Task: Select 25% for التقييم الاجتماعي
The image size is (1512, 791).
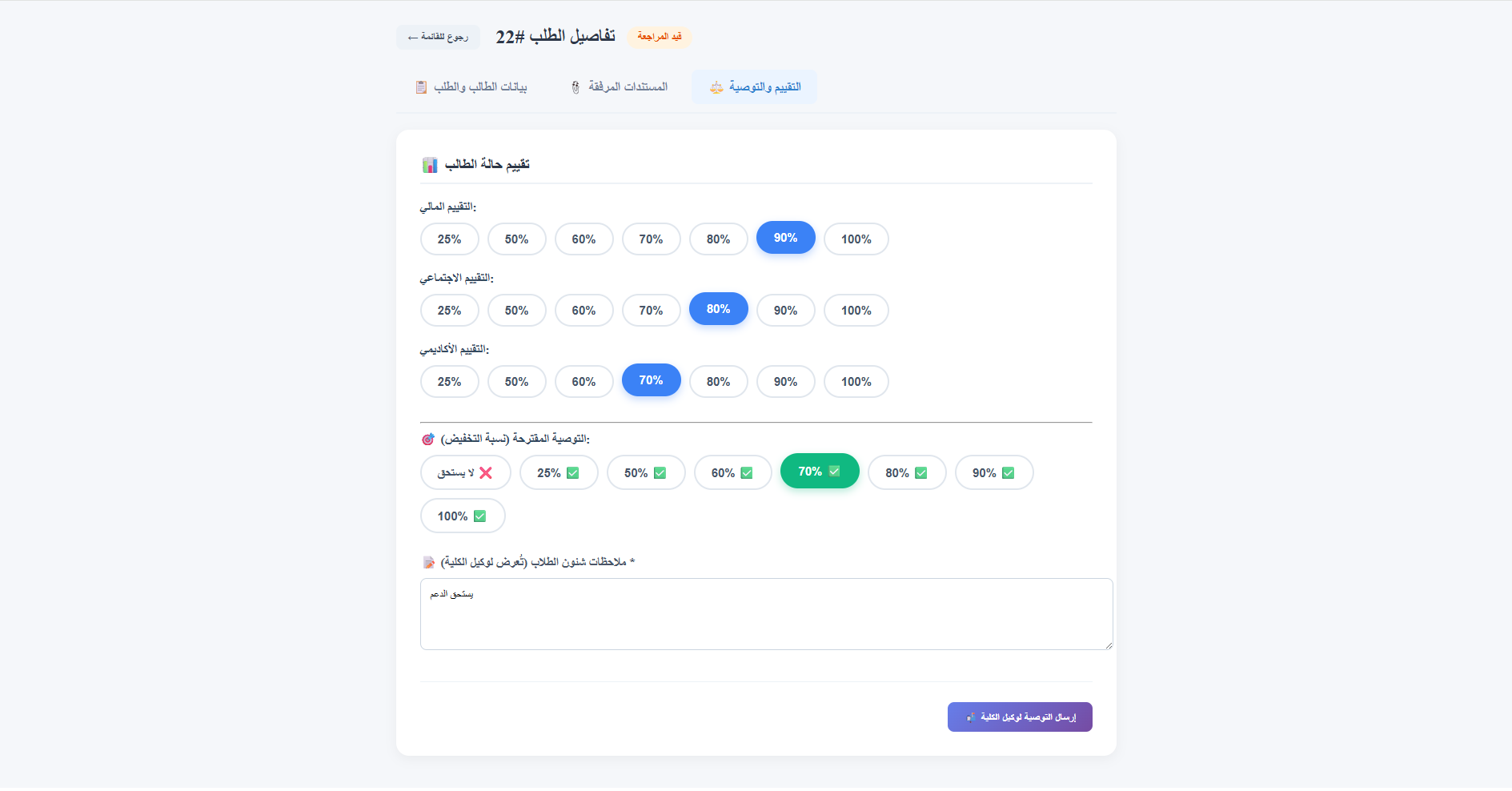Action: click(x=449, y=310)
